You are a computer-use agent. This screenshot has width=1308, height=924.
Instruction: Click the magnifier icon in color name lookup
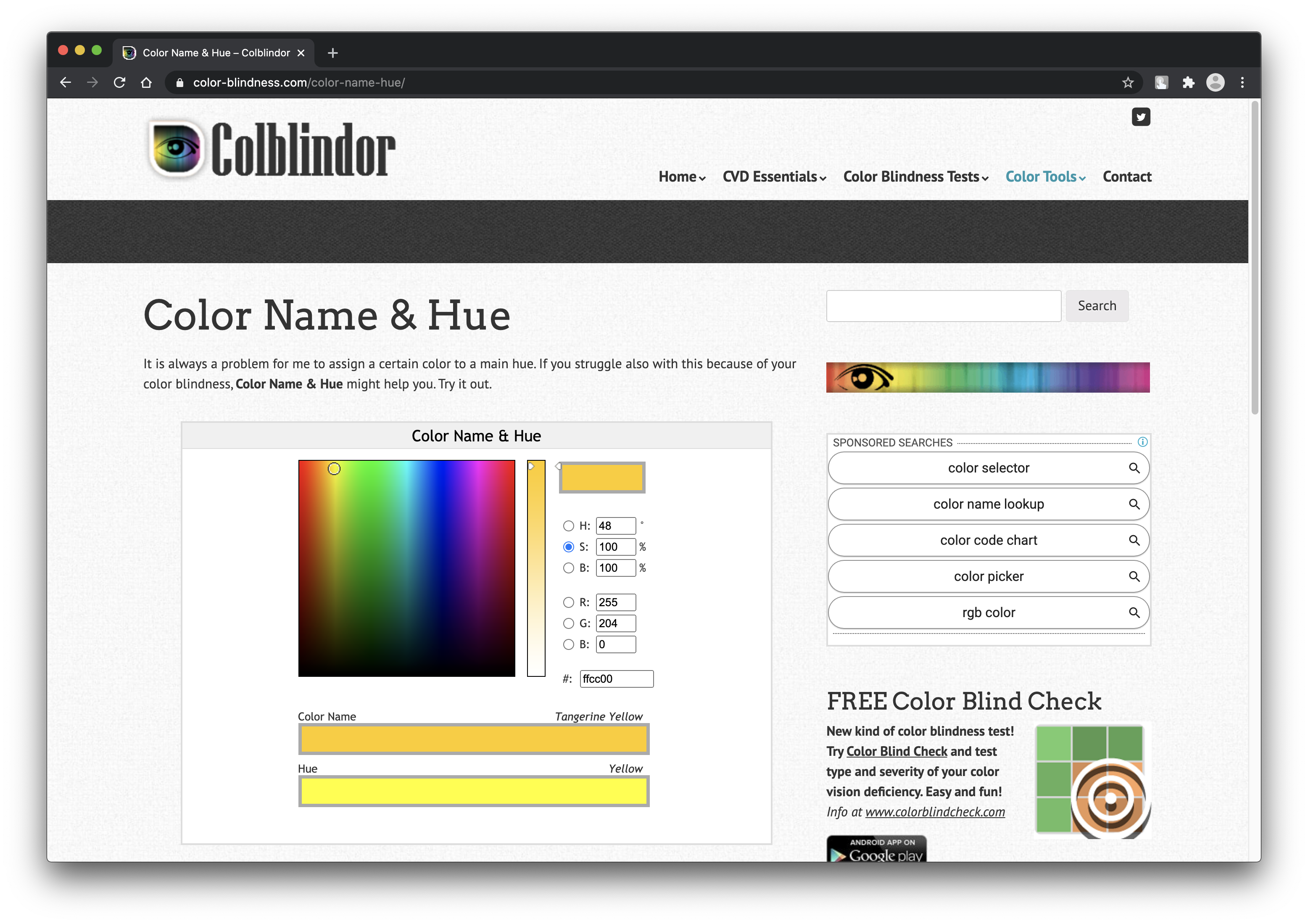click(1134, 504)
